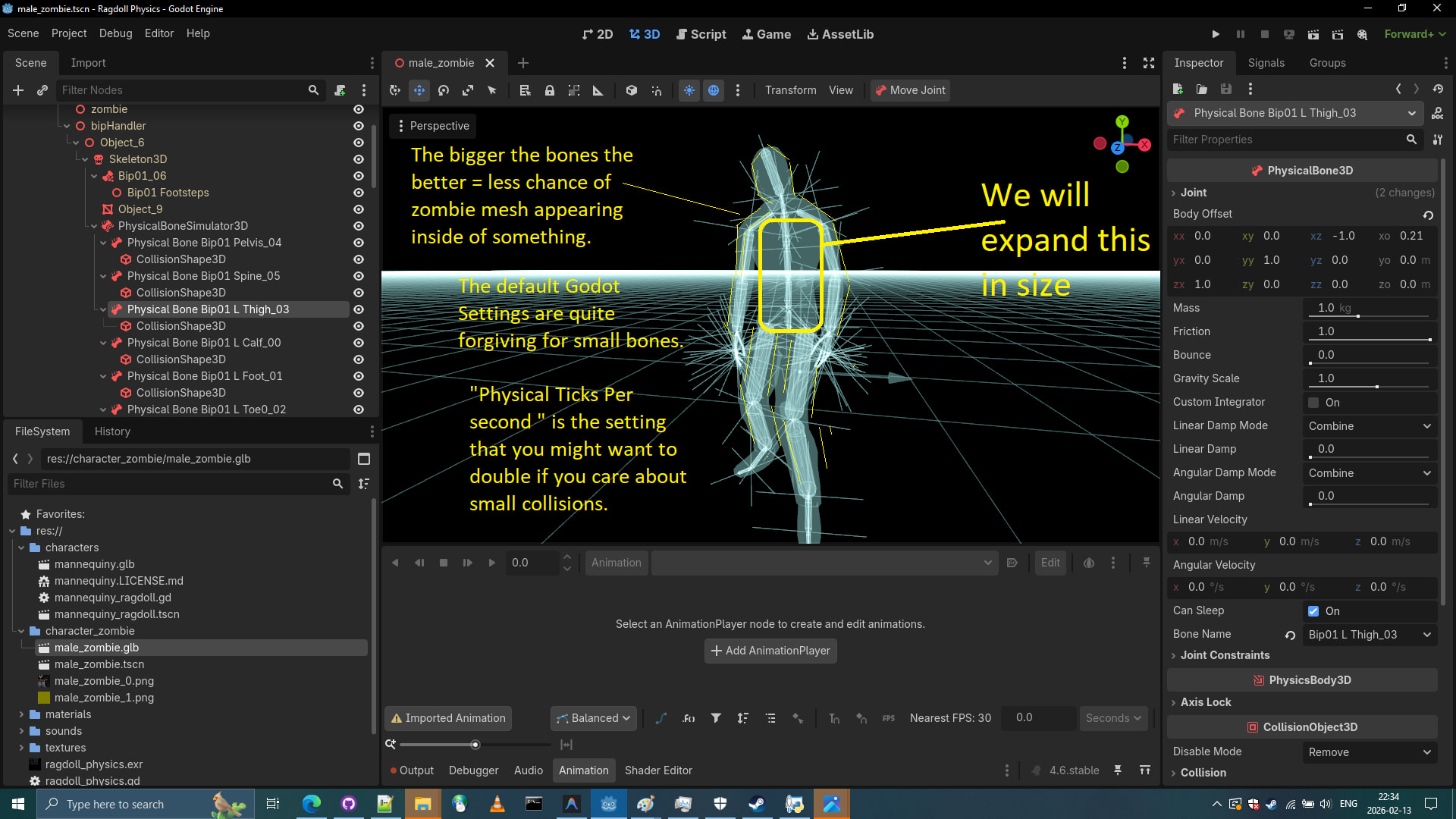This screenshot has height=819, width=1456.
Task: Hide Physical Bone Bip01 Pelvis_04 node
Action: (359, 243)
